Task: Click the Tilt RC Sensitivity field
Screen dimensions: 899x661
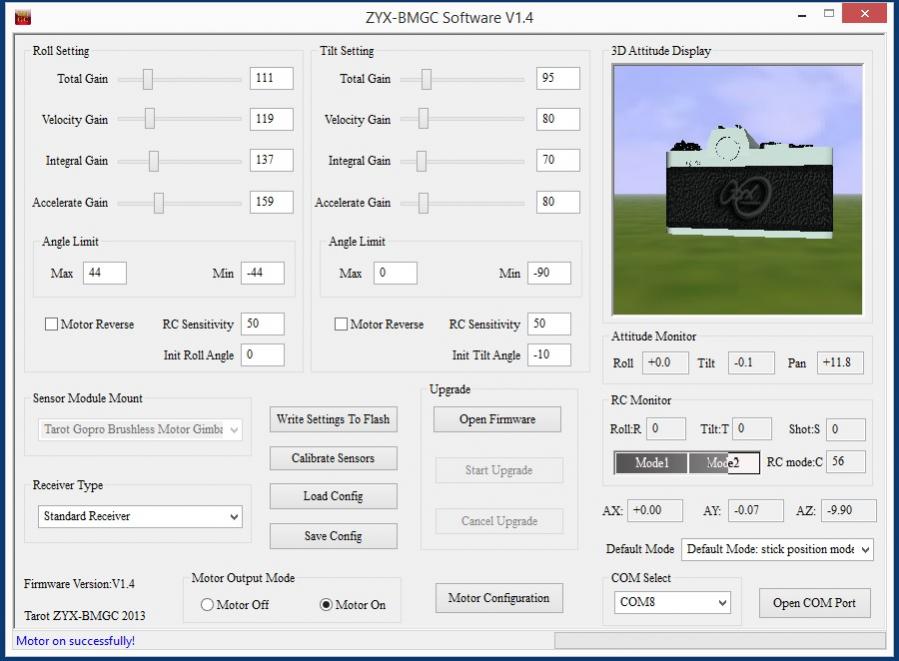Action: tap(549, 324)
